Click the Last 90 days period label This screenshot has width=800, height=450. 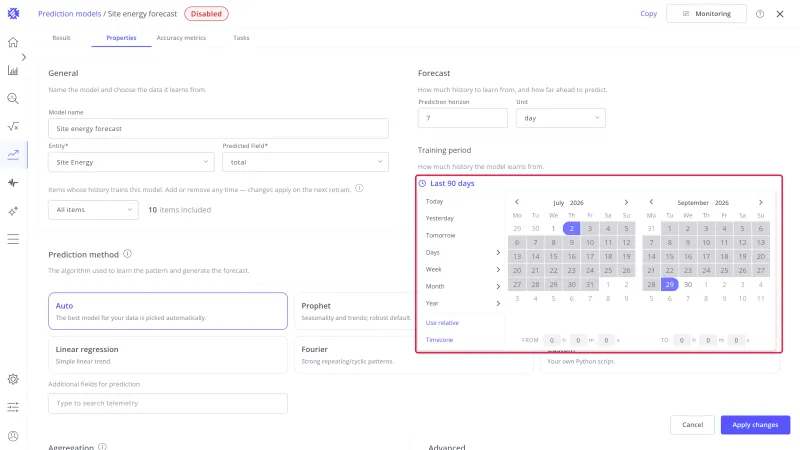tap(452, 183)
